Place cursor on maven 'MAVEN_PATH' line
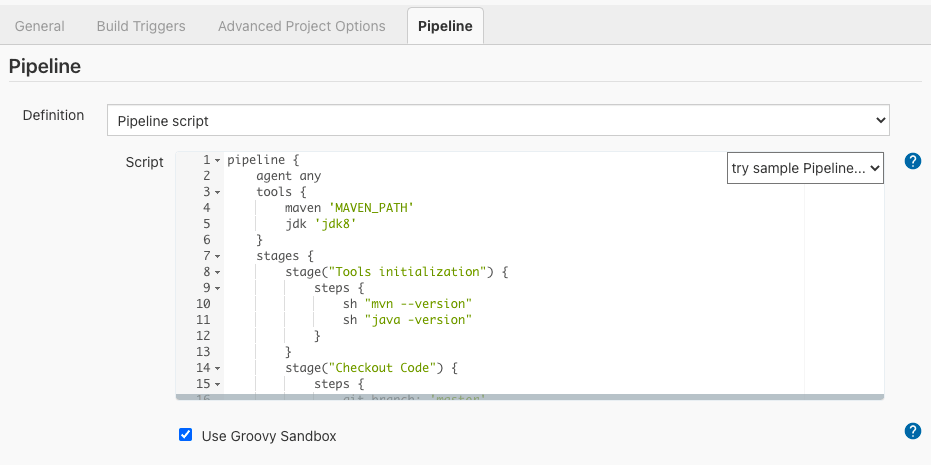Image resolution: width=931 pixels, height=465 pixels. coord(349,208)
